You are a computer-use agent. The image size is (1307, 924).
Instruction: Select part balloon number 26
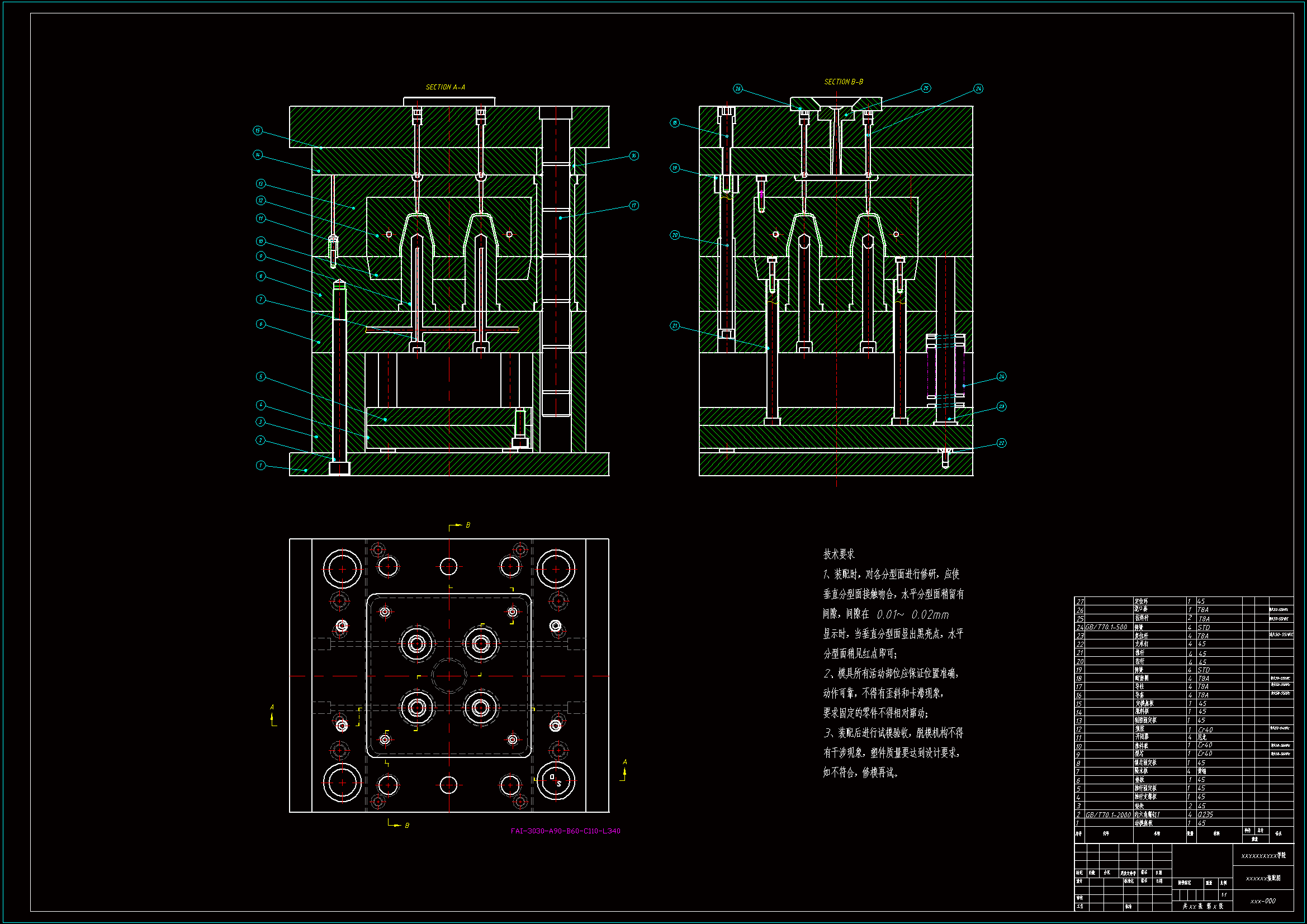tap(738, 89)
